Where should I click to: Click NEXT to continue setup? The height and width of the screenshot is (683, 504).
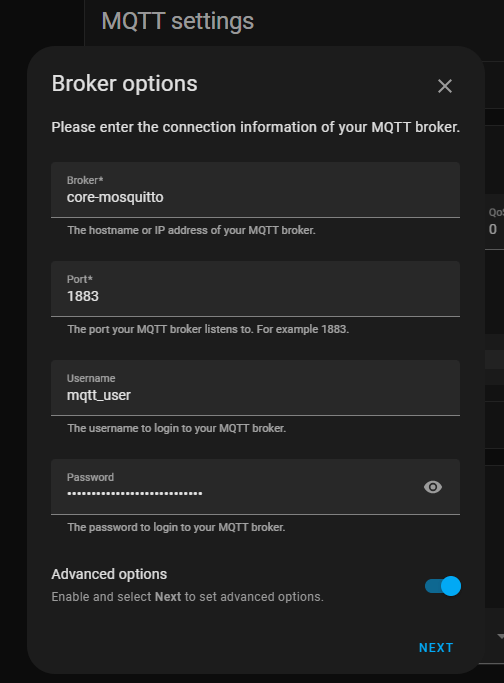coord(436,648)
